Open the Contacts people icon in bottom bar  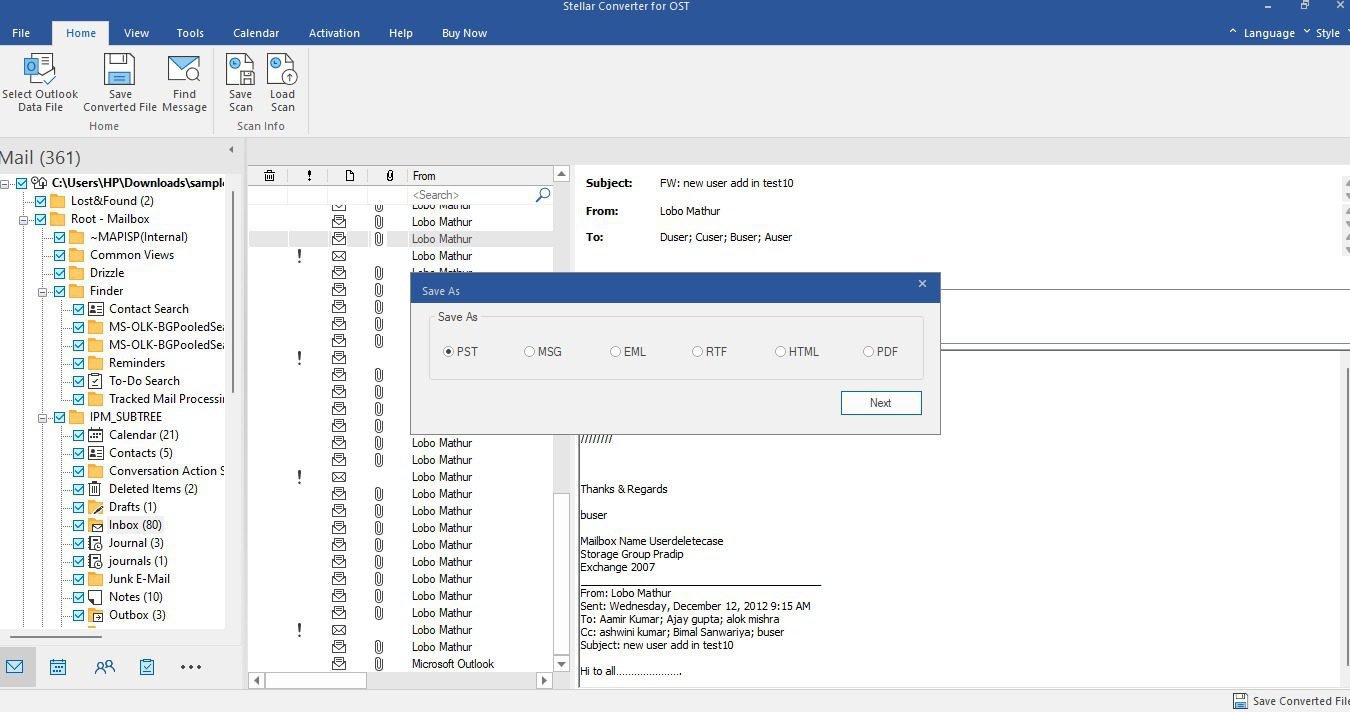click(104, 667)
